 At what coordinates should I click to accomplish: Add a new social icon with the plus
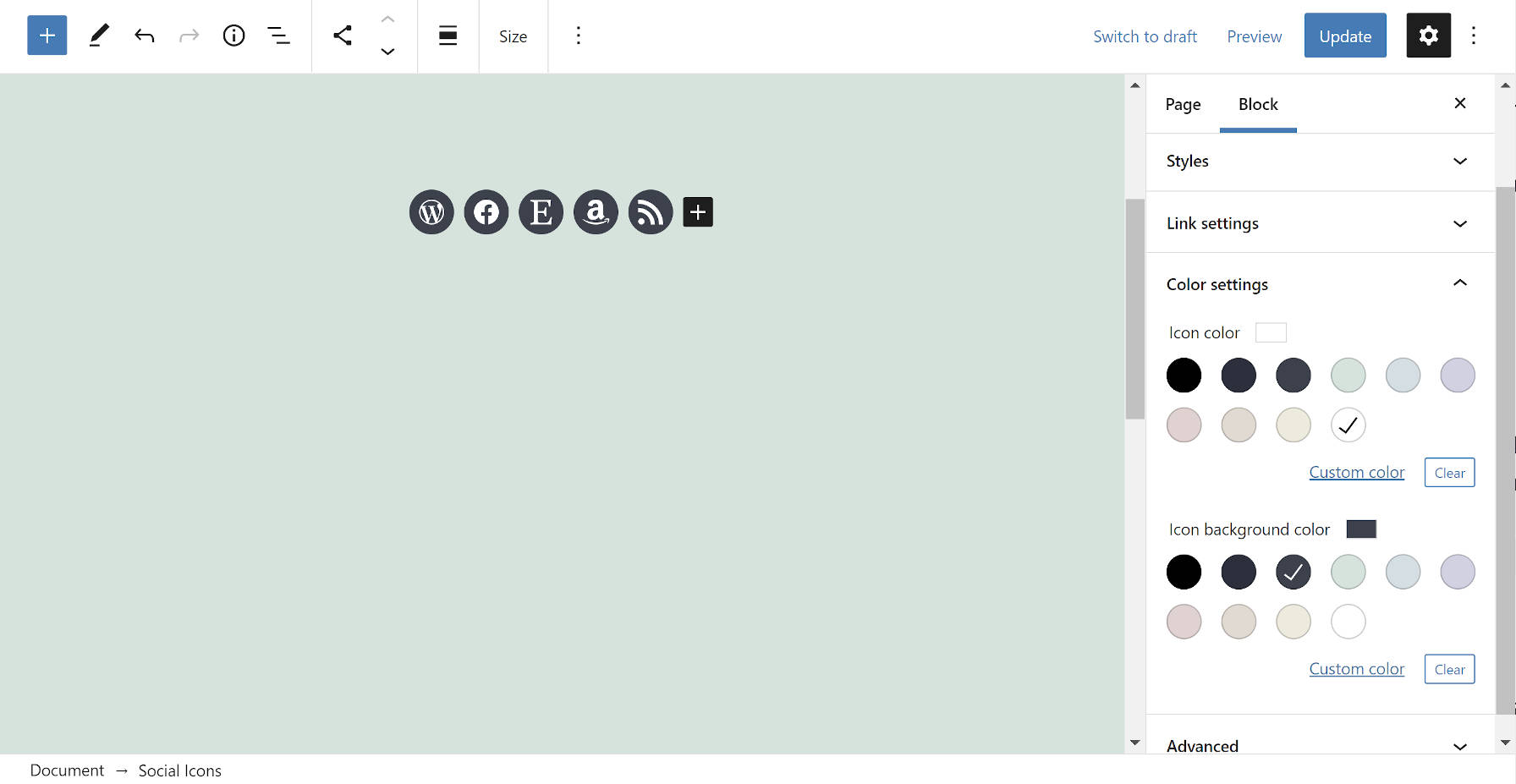[x=697, y=212]
